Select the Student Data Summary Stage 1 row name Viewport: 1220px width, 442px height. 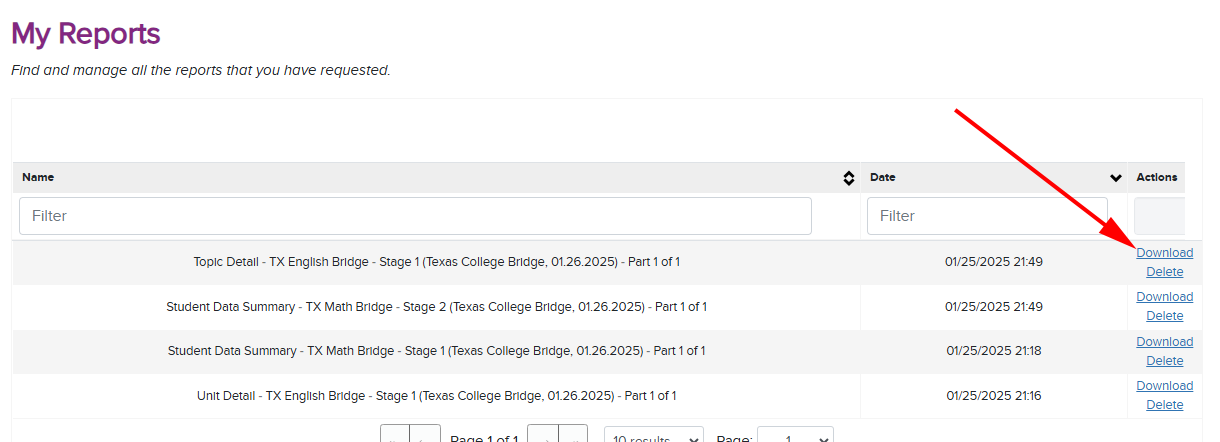pyautogui.click(x=437, y=351)
